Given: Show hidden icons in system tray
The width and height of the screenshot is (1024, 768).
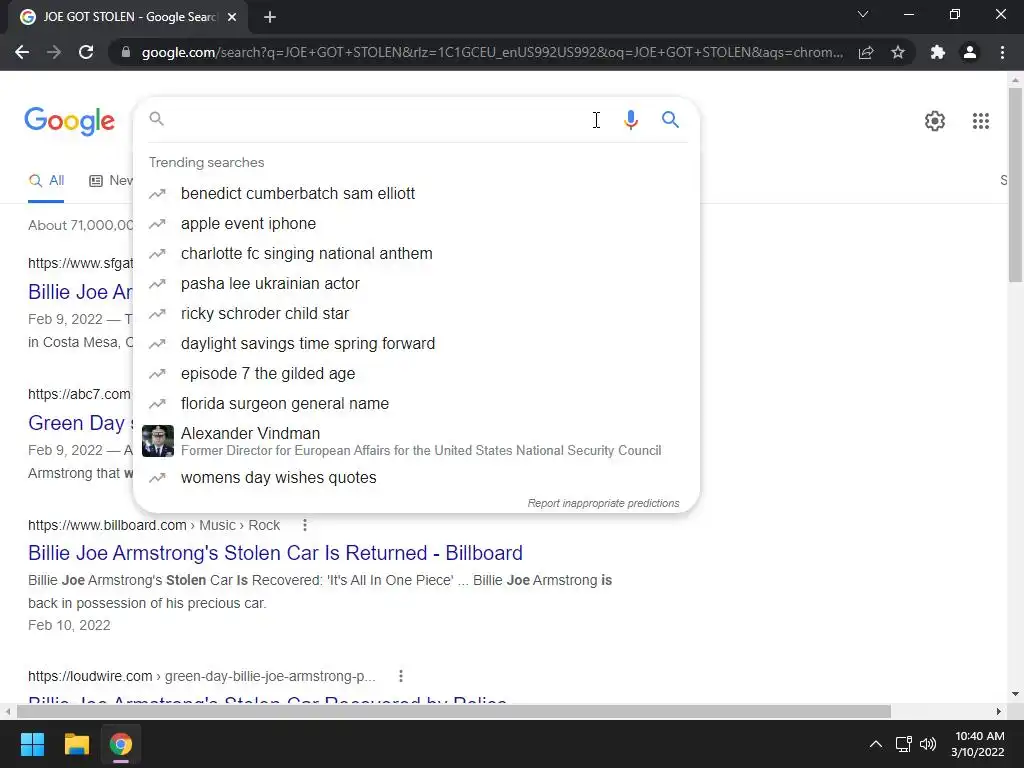Looking at the screenshot, I should pyautogui.click(x=876, y=744).
